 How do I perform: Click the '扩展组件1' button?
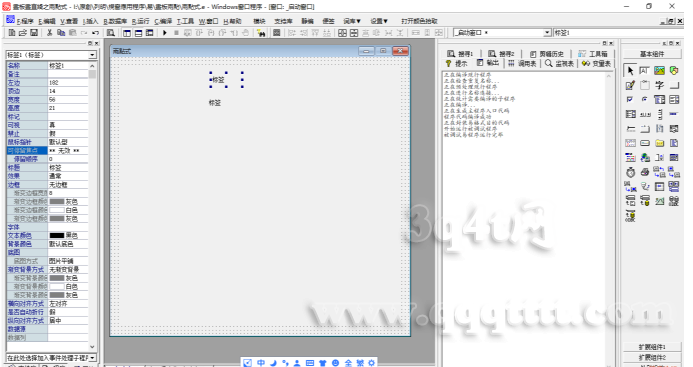point(652,347)
